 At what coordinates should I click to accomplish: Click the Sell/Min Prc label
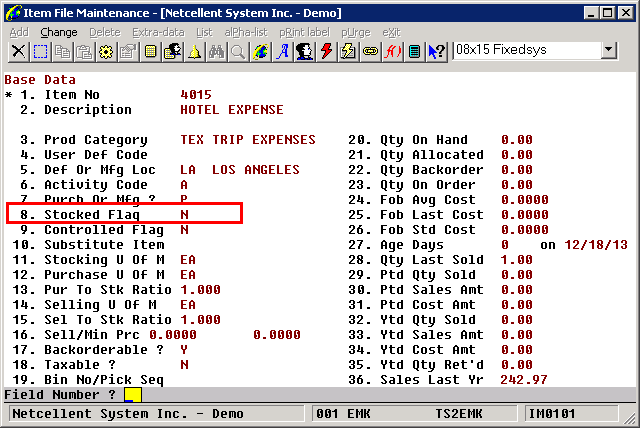92,335
